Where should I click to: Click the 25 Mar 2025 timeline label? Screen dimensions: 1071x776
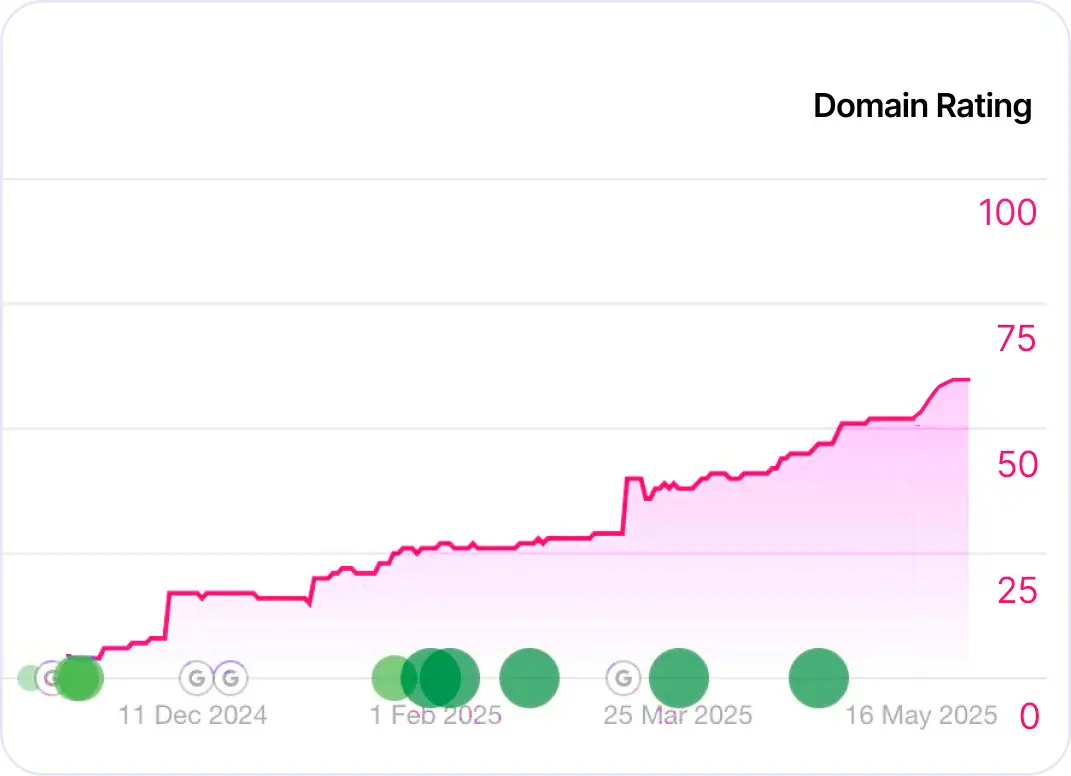[x=678, y=715]
